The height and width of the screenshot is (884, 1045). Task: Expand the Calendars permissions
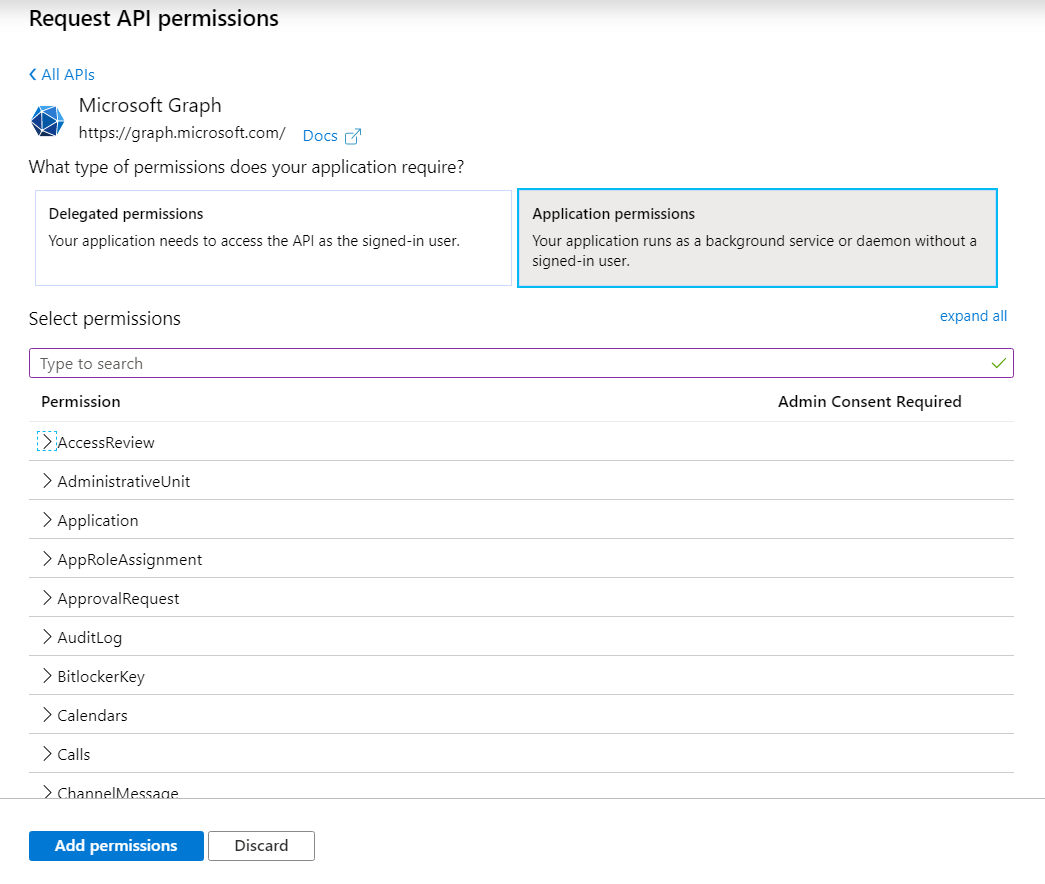47,715
